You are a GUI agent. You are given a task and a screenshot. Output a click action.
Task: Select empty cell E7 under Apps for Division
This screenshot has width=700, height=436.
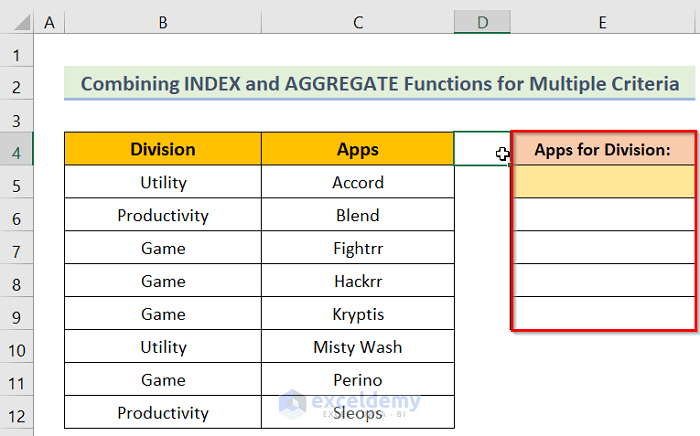604,248
